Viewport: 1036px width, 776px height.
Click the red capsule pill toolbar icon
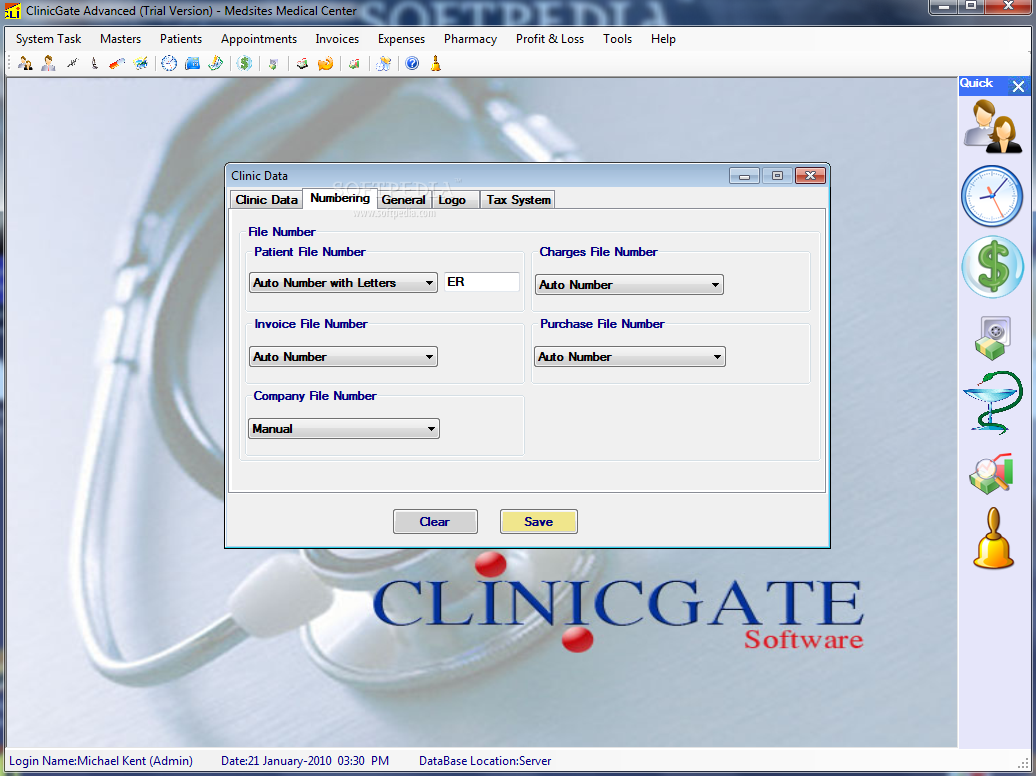pos(117,63)
